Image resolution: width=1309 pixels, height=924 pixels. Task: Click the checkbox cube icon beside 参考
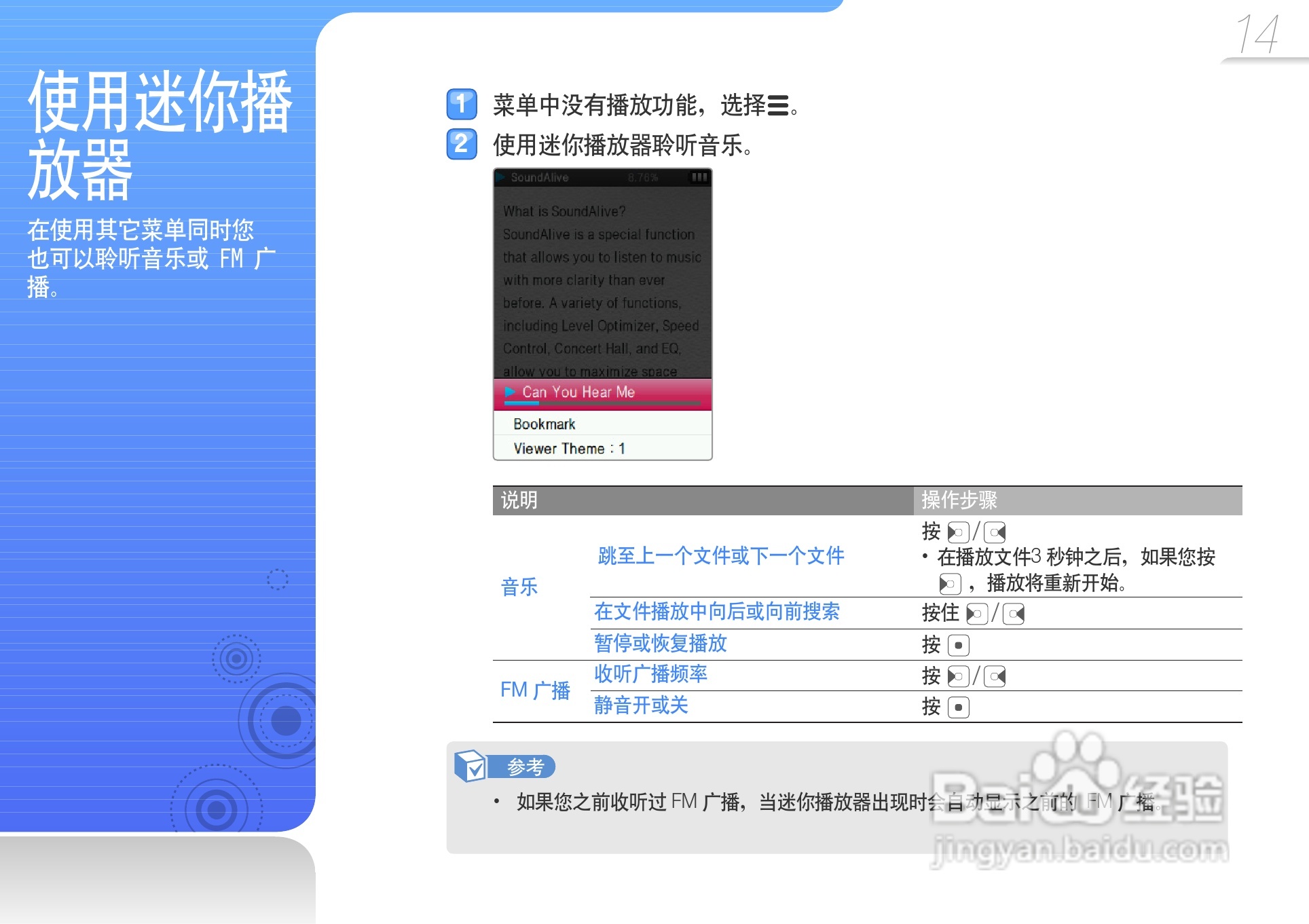(x=470, y=766)
